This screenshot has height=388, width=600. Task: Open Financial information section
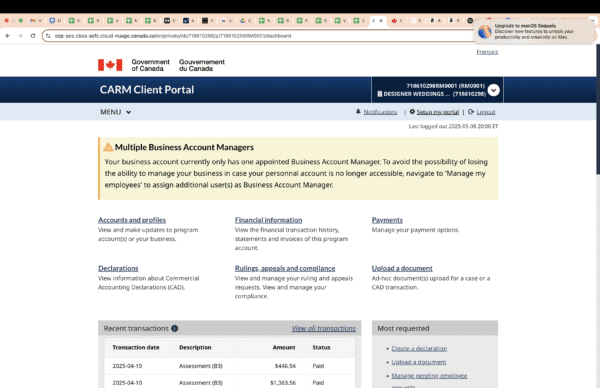[x=269, y=220]
